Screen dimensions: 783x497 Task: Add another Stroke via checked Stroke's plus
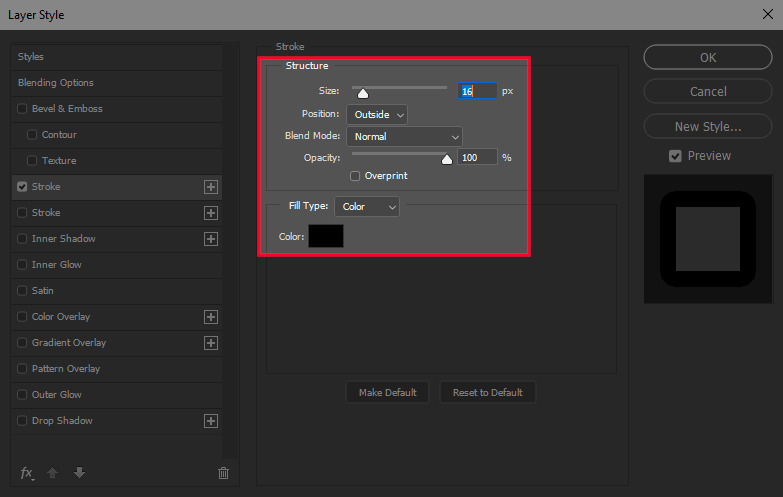[211, 187]
